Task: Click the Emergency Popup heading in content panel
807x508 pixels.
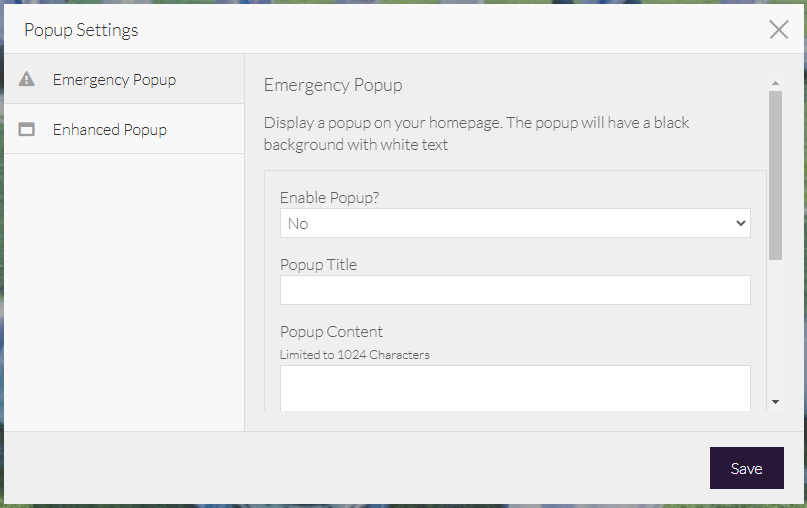Action: point(332,85)
